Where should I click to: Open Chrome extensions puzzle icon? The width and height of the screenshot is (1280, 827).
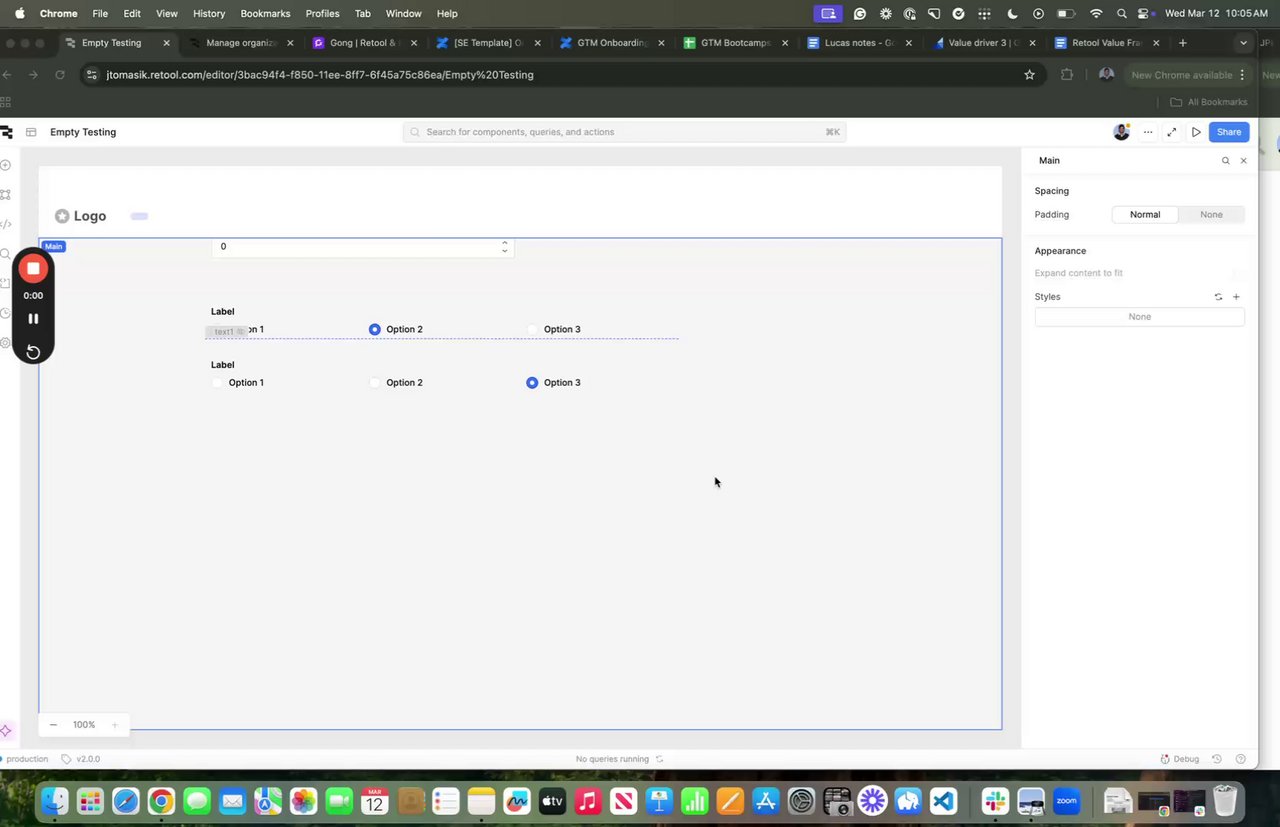[x=1067, y=75]
